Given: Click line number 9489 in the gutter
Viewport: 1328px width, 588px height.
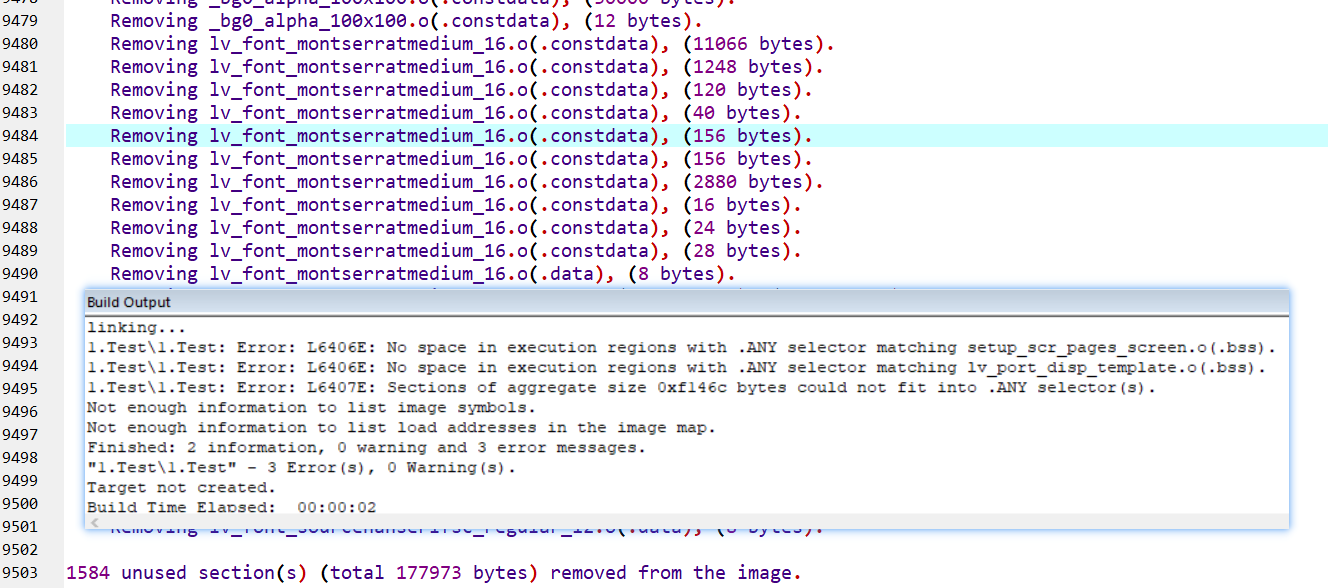Looking at the screenshot, I should 20,250.
